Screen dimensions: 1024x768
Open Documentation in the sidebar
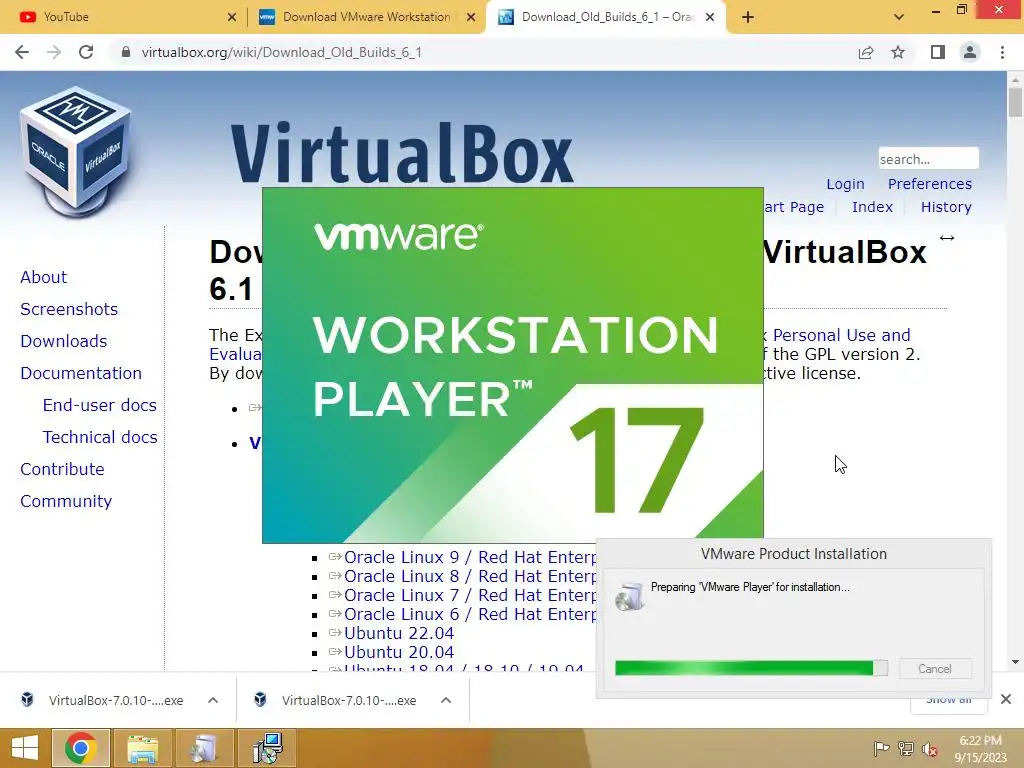coord(81,373)
